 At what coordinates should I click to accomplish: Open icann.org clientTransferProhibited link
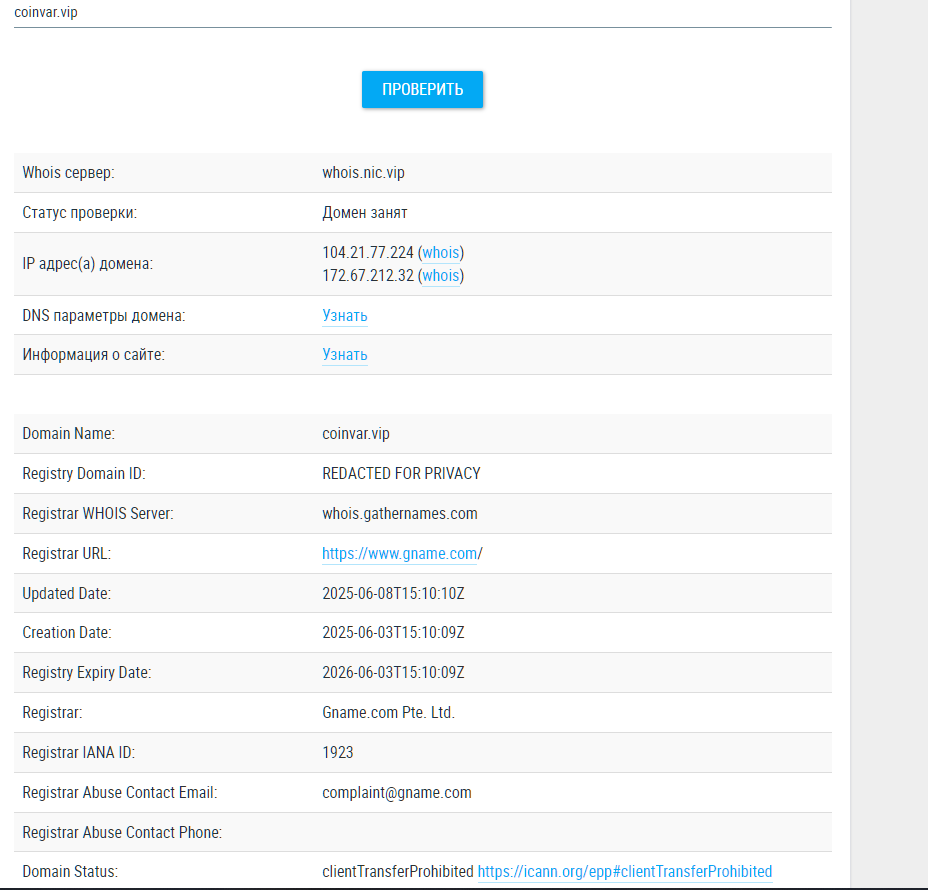pos(625,872)
